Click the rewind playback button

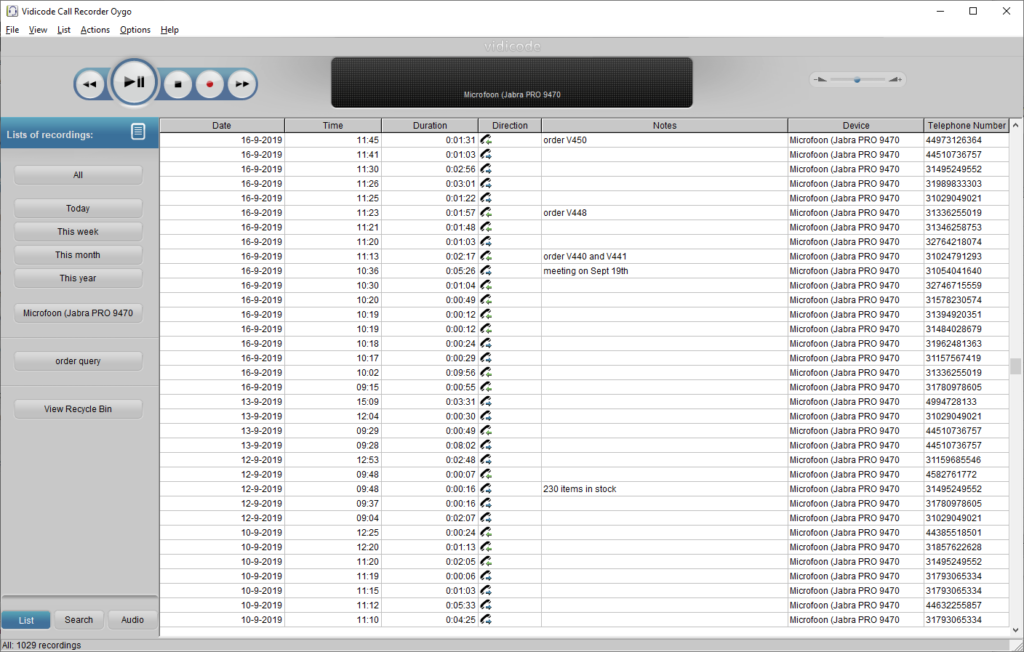click(x=89, y=84)
